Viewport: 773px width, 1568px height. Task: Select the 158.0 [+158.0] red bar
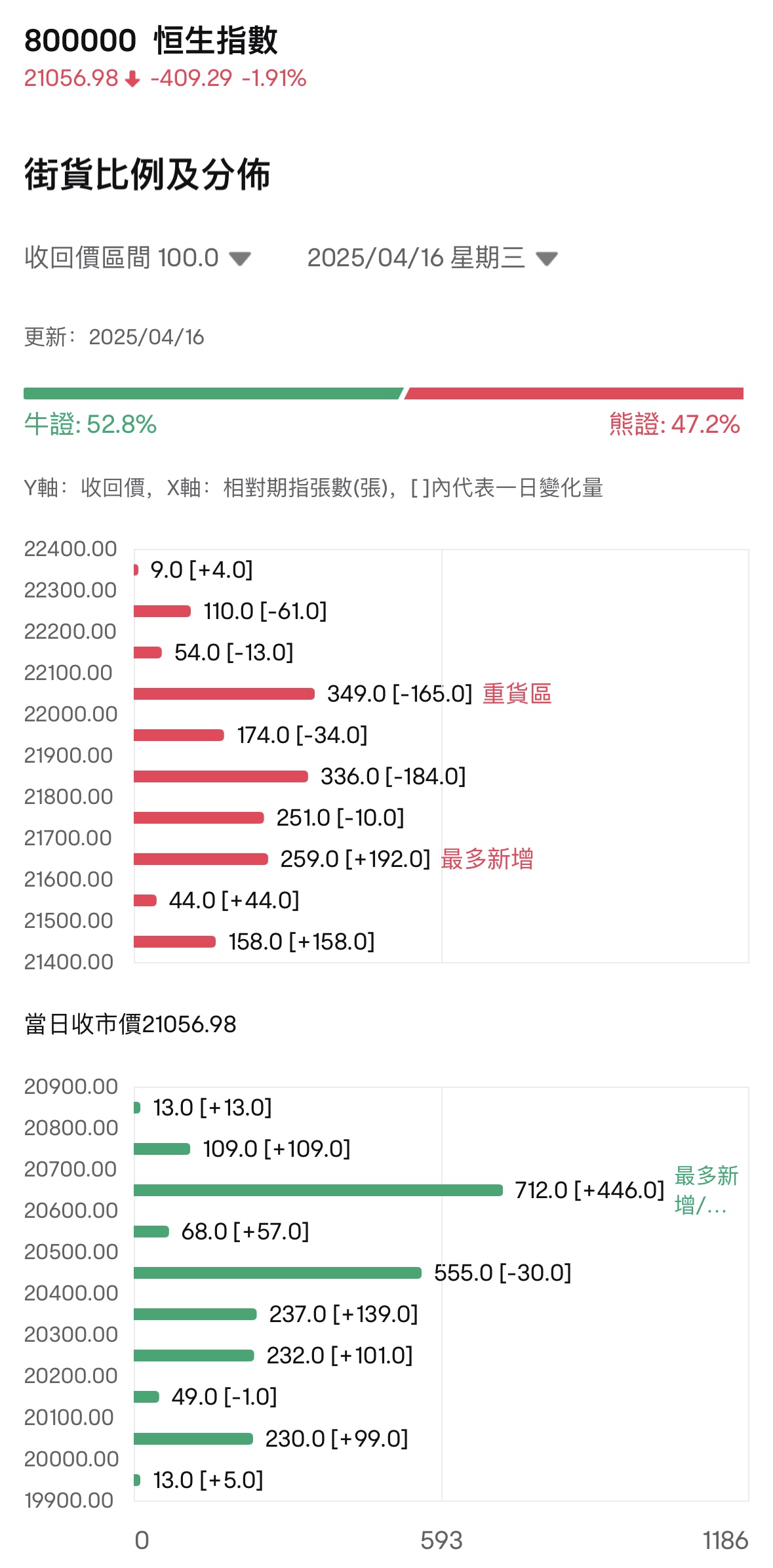(x=174, y=942)
